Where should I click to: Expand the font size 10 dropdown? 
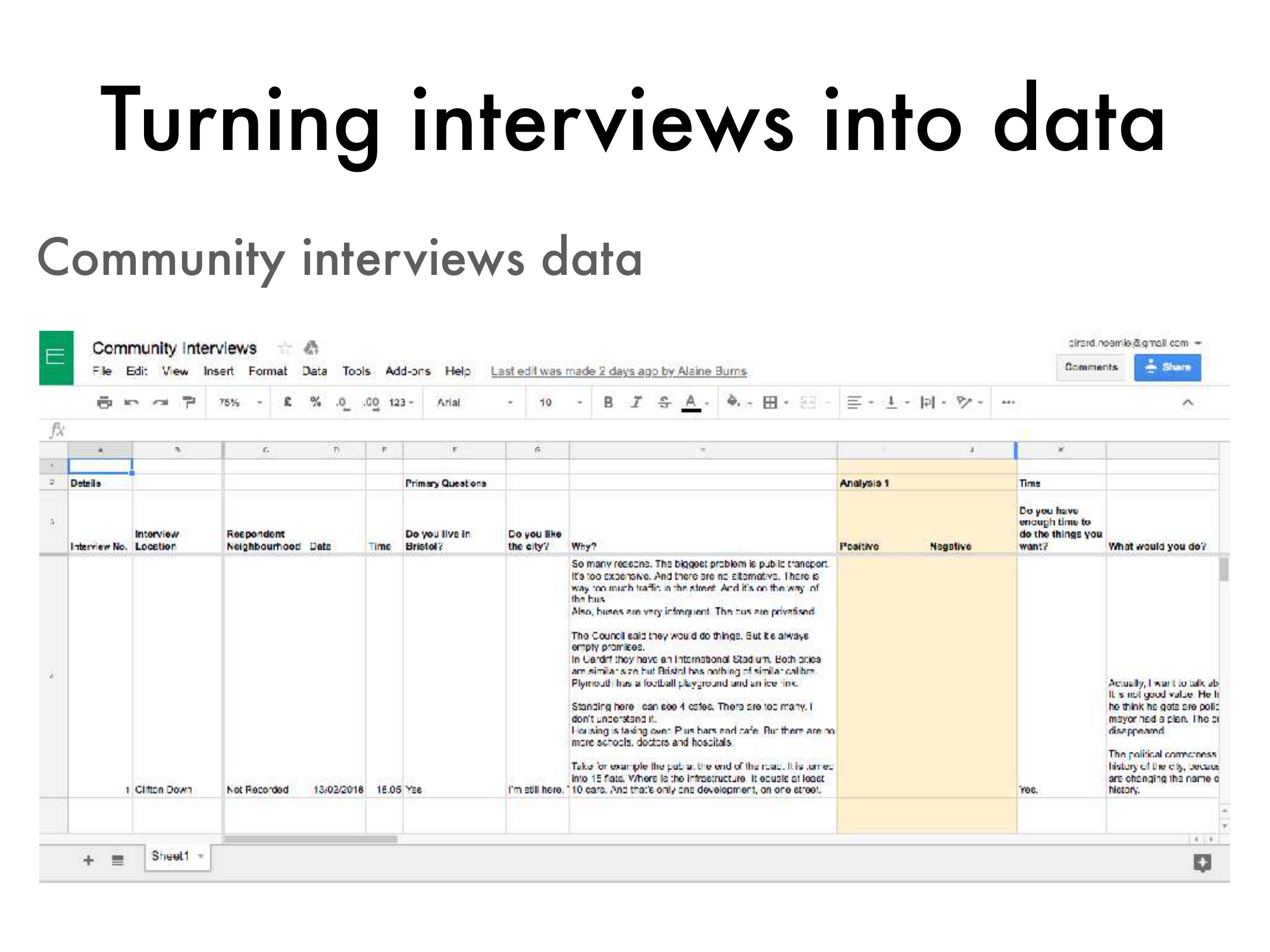560,403
